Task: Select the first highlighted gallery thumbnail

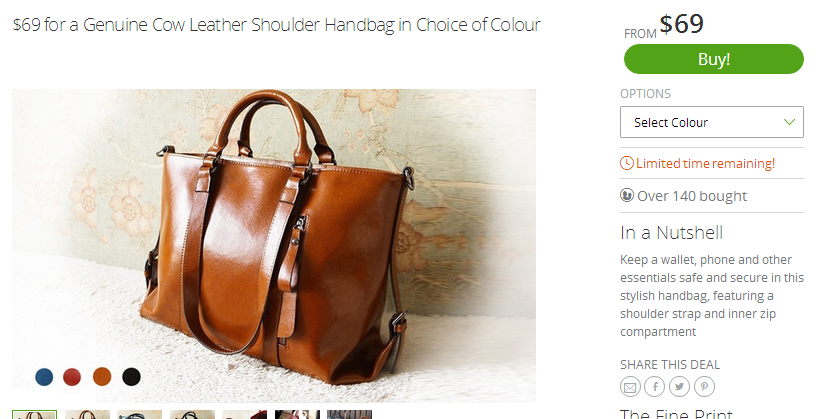Action: point(35,415)
